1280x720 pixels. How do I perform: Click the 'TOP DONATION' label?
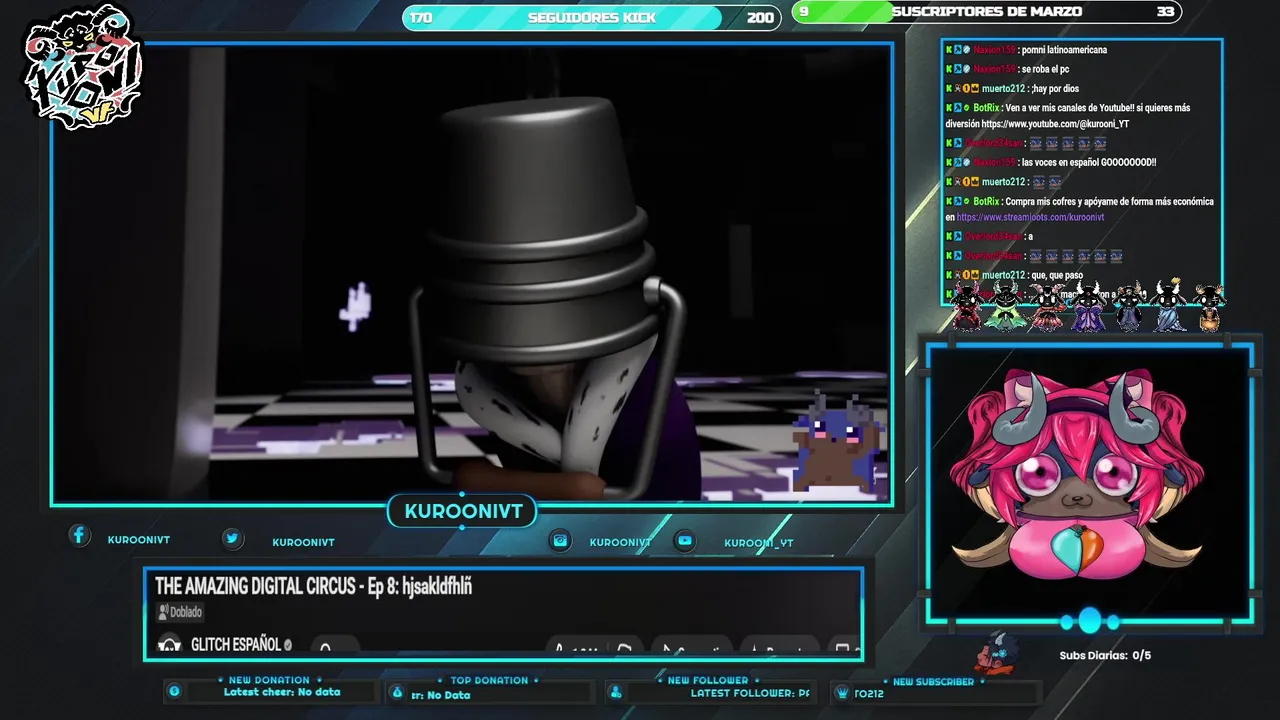(x=489, y=680)
